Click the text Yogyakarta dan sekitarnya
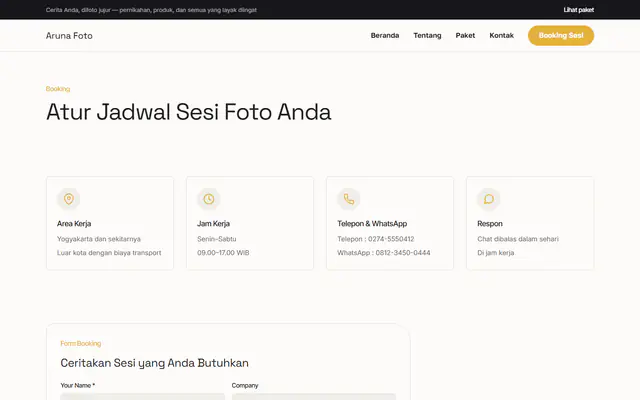This screenshot has height=400, width=640. 99,239
